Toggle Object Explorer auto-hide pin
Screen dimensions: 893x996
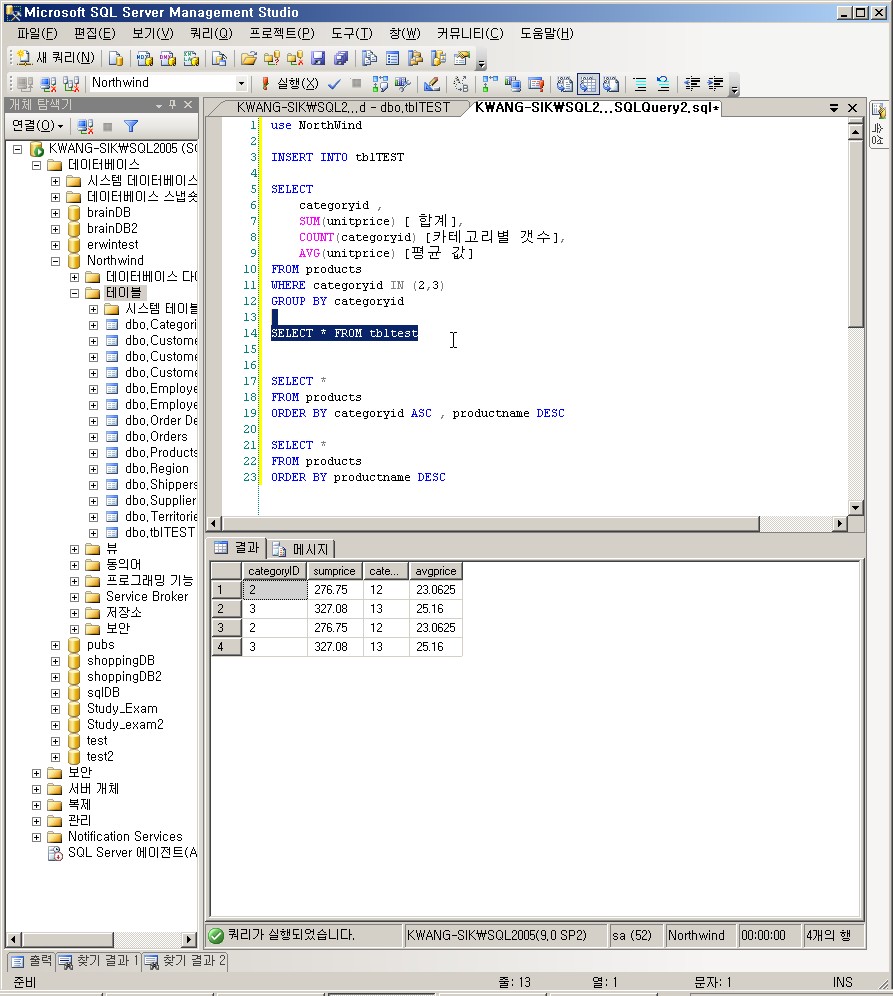pos(172,104)
